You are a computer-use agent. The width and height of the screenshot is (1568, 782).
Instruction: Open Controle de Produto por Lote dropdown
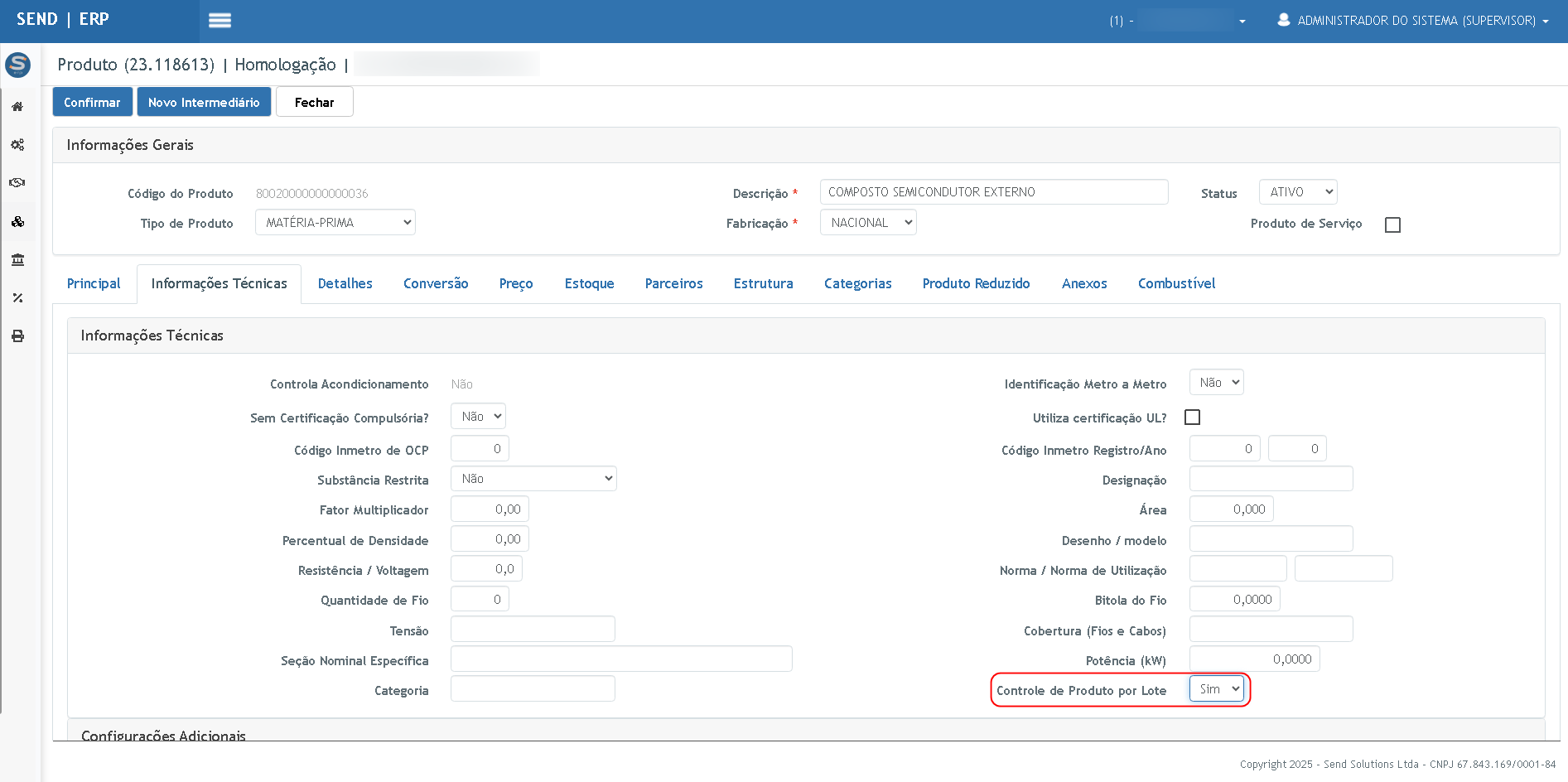point(1217,689)
